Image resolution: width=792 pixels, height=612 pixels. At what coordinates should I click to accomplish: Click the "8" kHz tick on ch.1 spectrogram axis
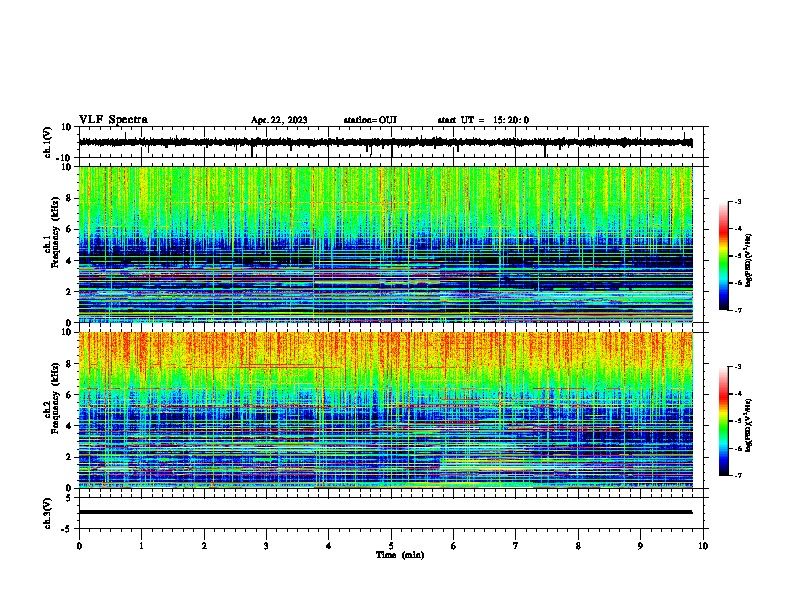pos(70,198)
